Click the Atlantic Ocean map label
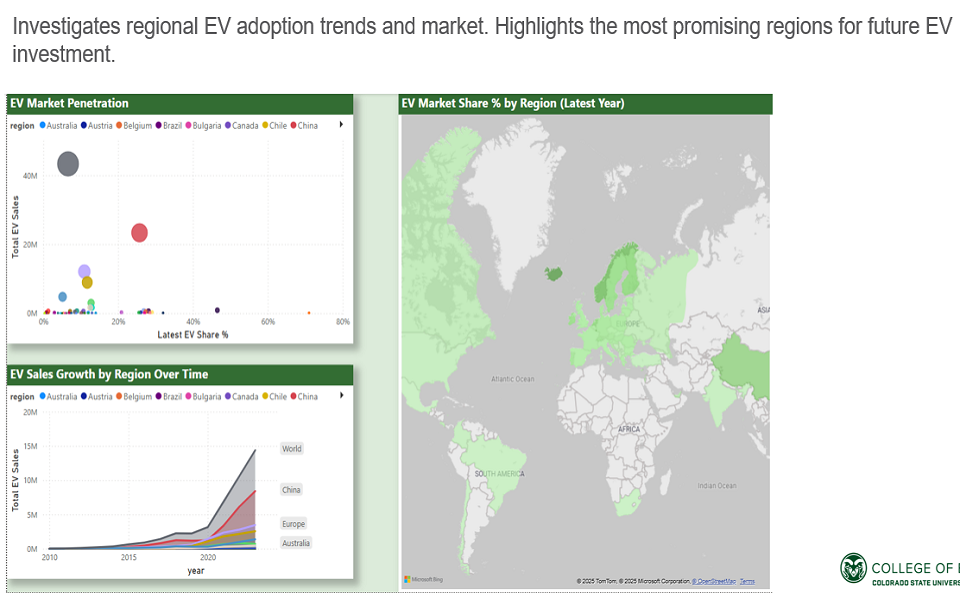Screen dimensions: 960x600 512,379
